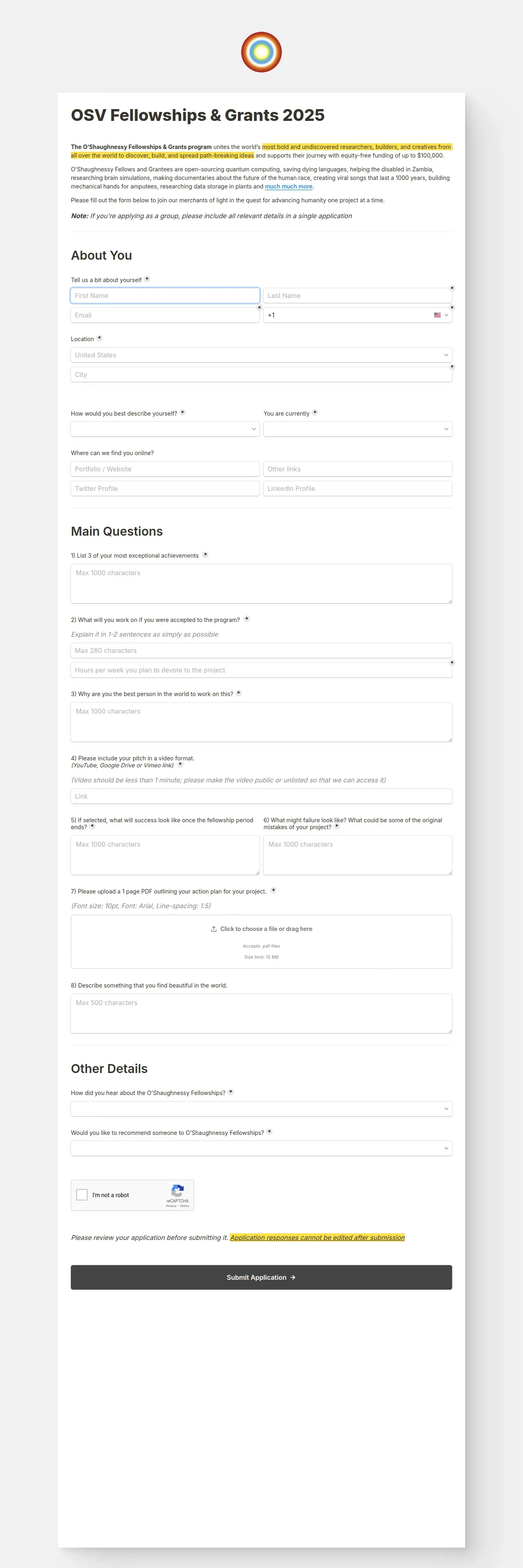Click the OSV circular logo
This screenshot has height=1568, width=523.
(x=261, y=53)
